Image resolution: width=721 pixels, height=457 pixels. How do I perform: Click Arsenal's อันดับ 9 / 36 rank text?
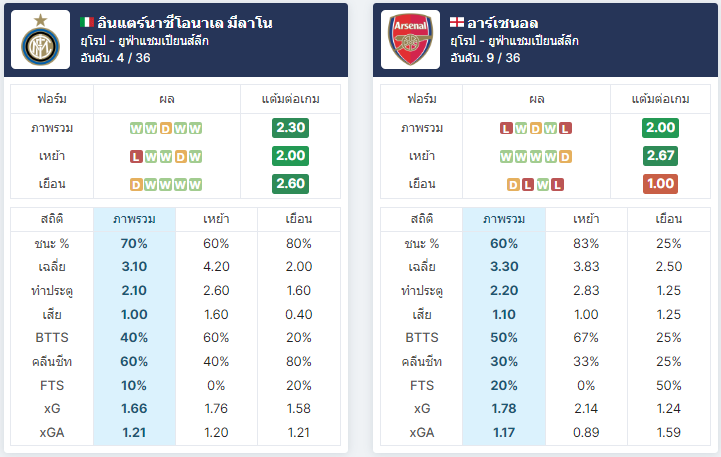point(485,58)
